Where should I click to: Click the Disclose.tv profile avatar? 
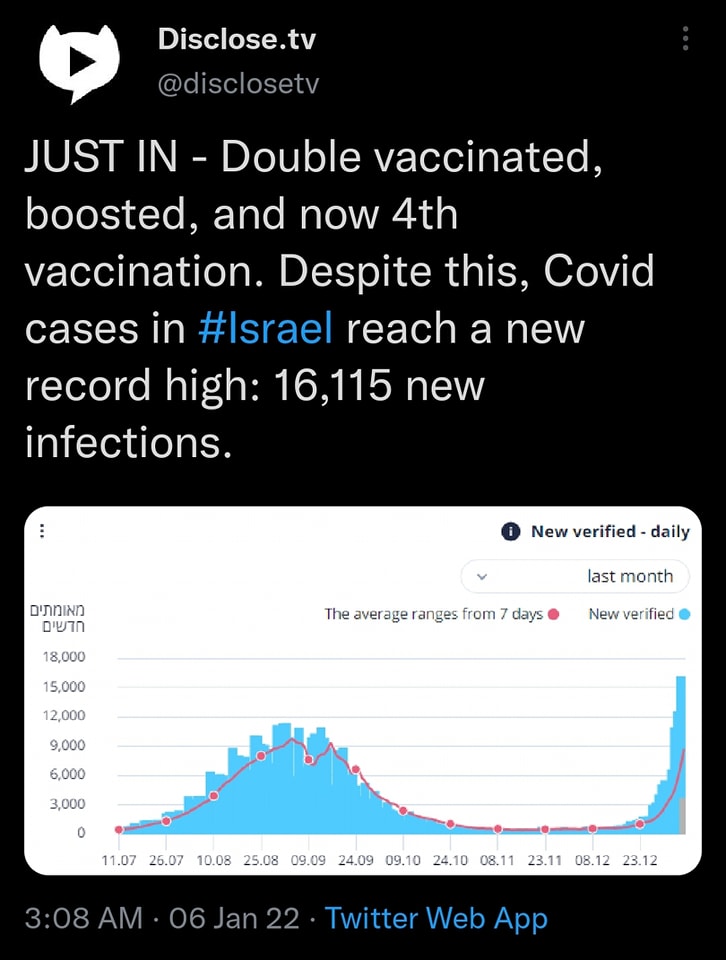tap(79, 62)
